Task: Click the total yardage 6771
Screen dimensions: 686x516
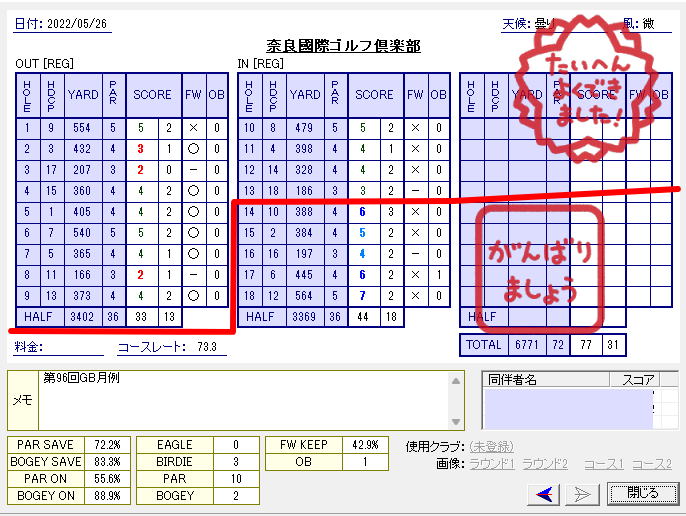Action: (527, 345)
